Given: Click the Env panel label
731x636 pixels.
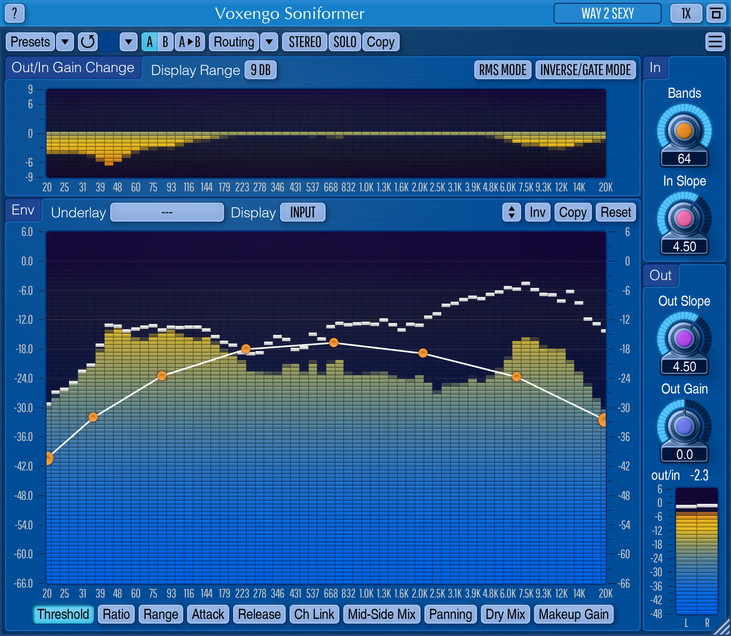Looking at the screenshot, I should (23, 210).
